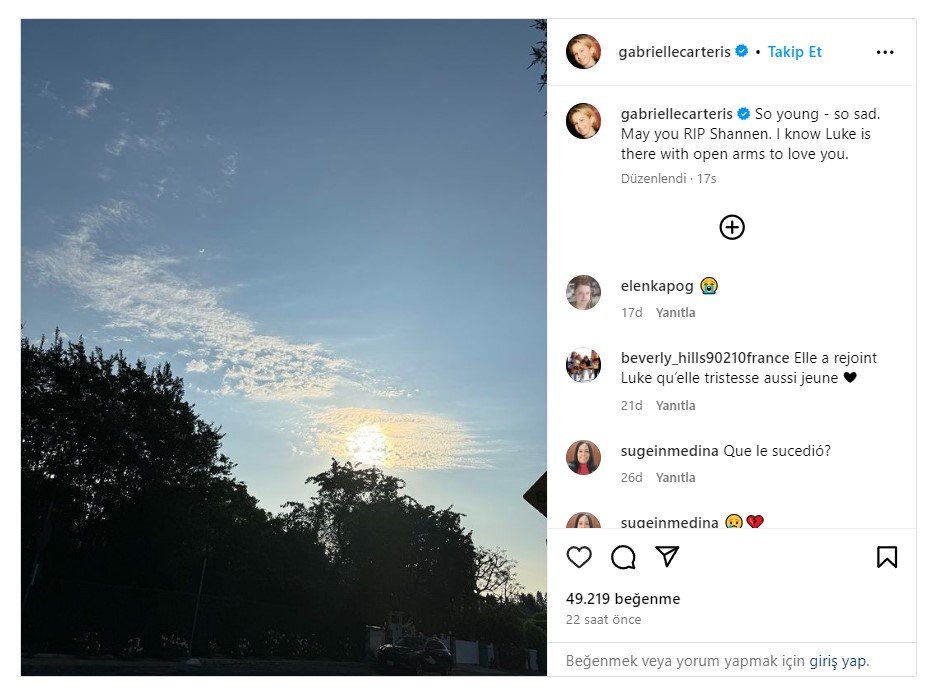Click sugeinmedina's avatar thumbnail
933x695 pixels.
(583, 459)
